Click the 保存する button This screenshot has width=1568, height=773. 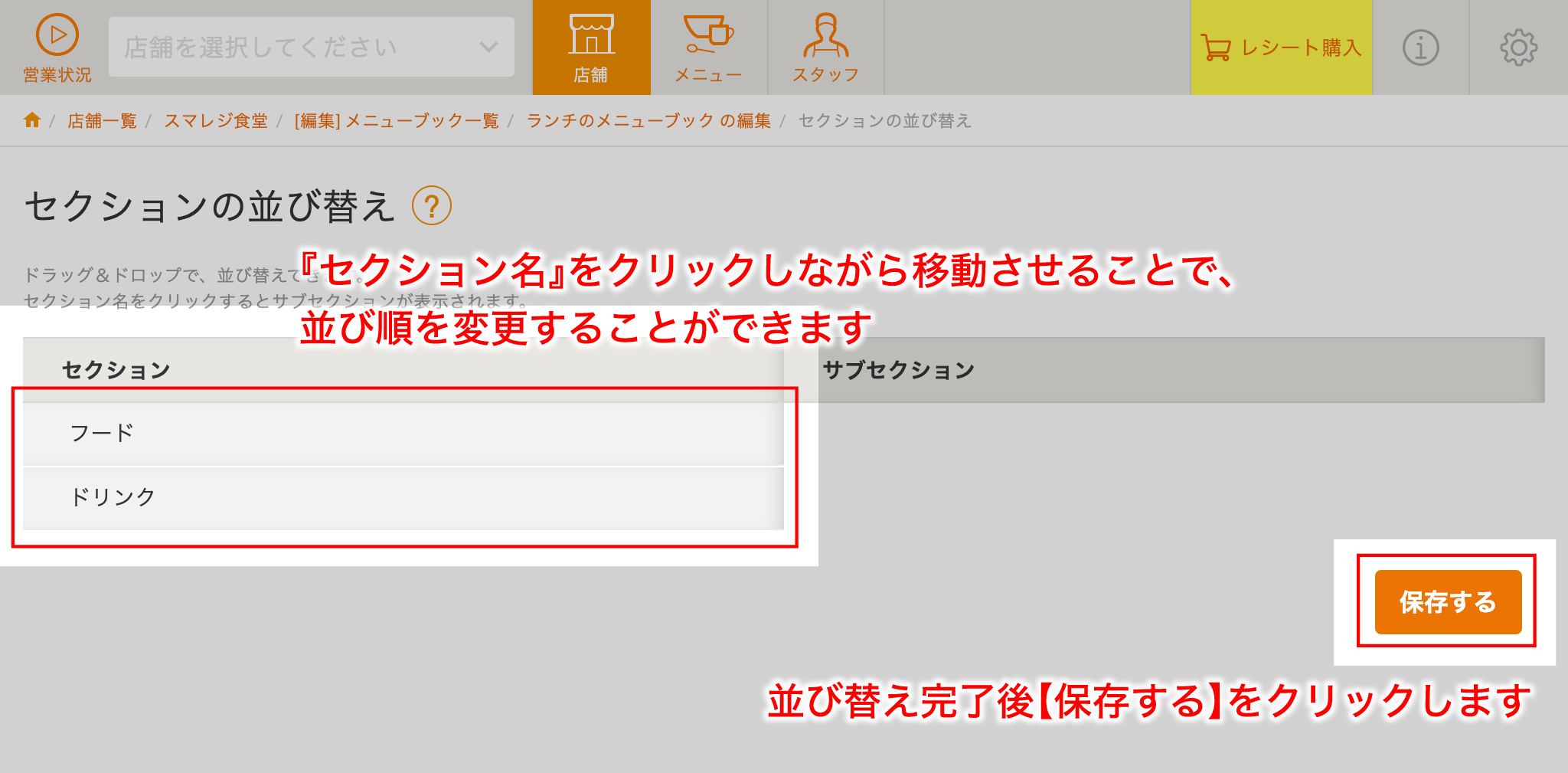pyautogui.click(x=1448, y=602)
